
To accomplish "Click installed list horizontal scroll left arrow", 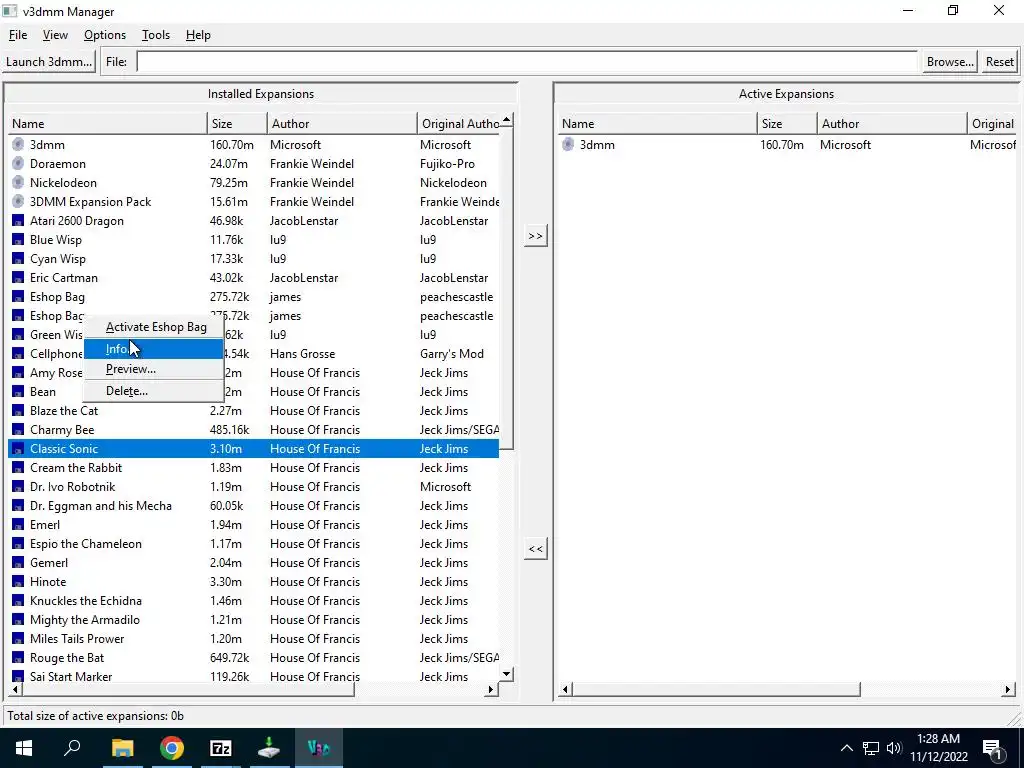I will [16, 689].
